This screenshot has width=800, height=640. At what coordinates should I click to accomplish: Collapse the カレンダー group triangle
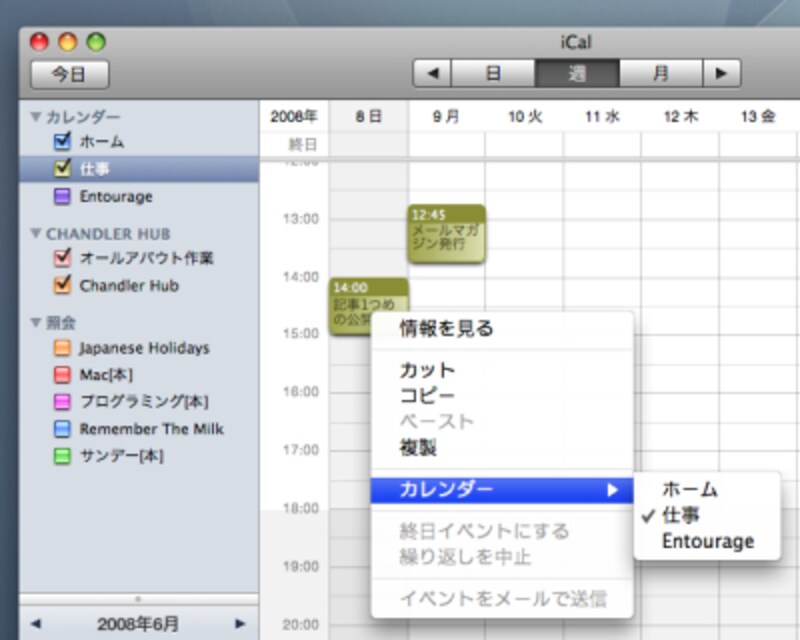(x=36, y=117)
